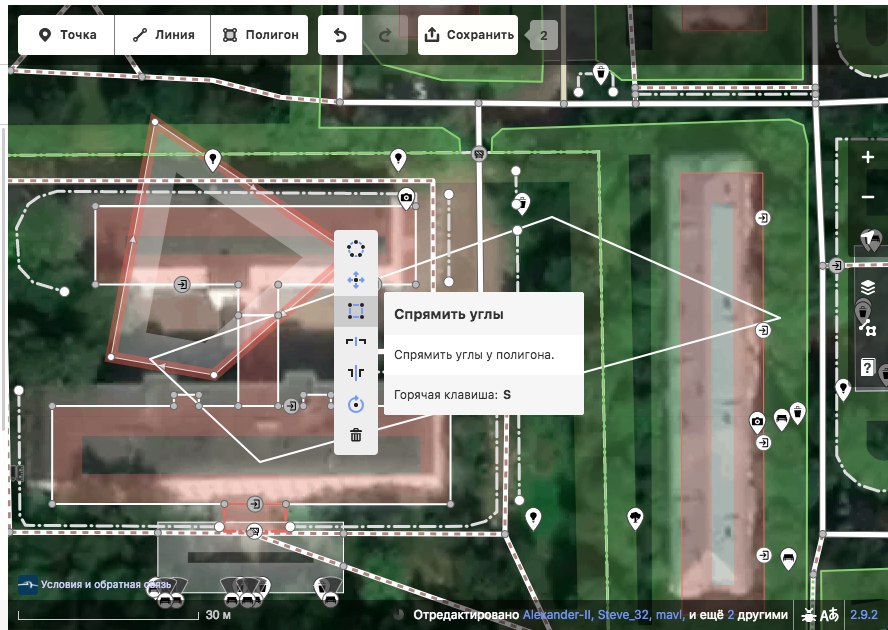The width and height of the screenshot is (888, 630).
Task: Select the street lamp pin below the help icon
Action: [x=843, y=389]
